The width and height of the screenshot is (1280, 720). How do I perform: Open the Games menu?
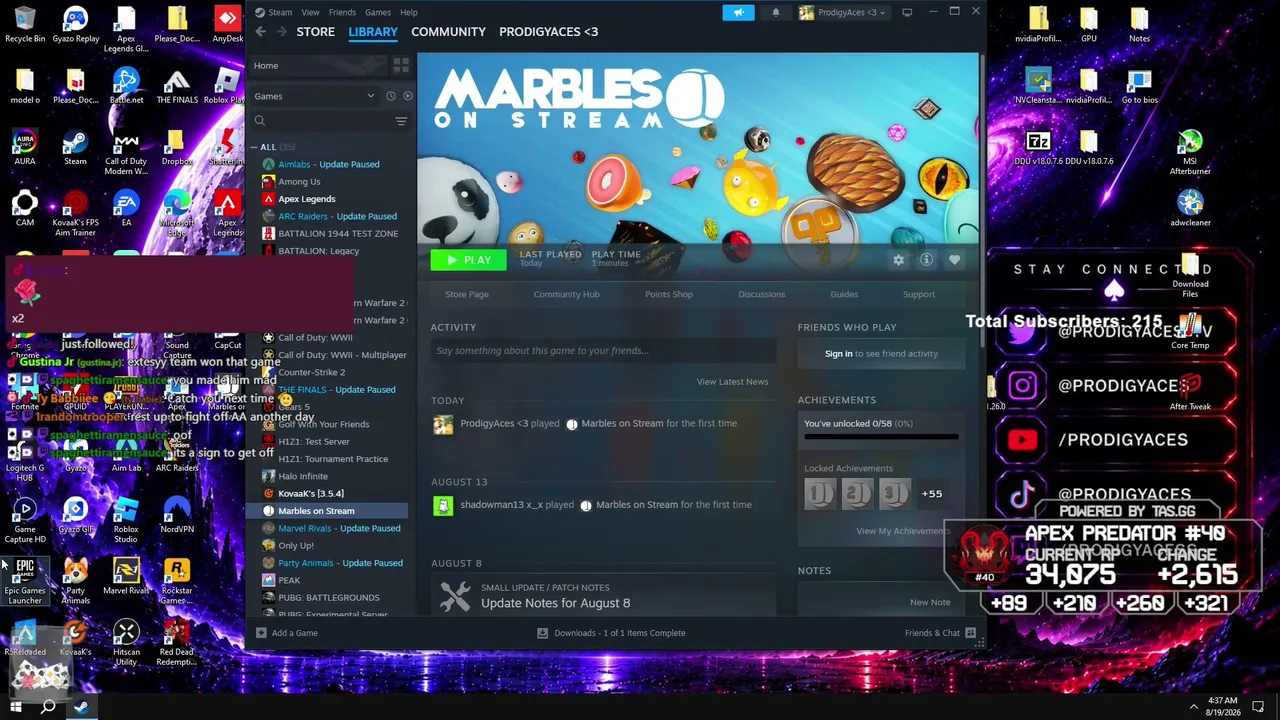(378, 12)
